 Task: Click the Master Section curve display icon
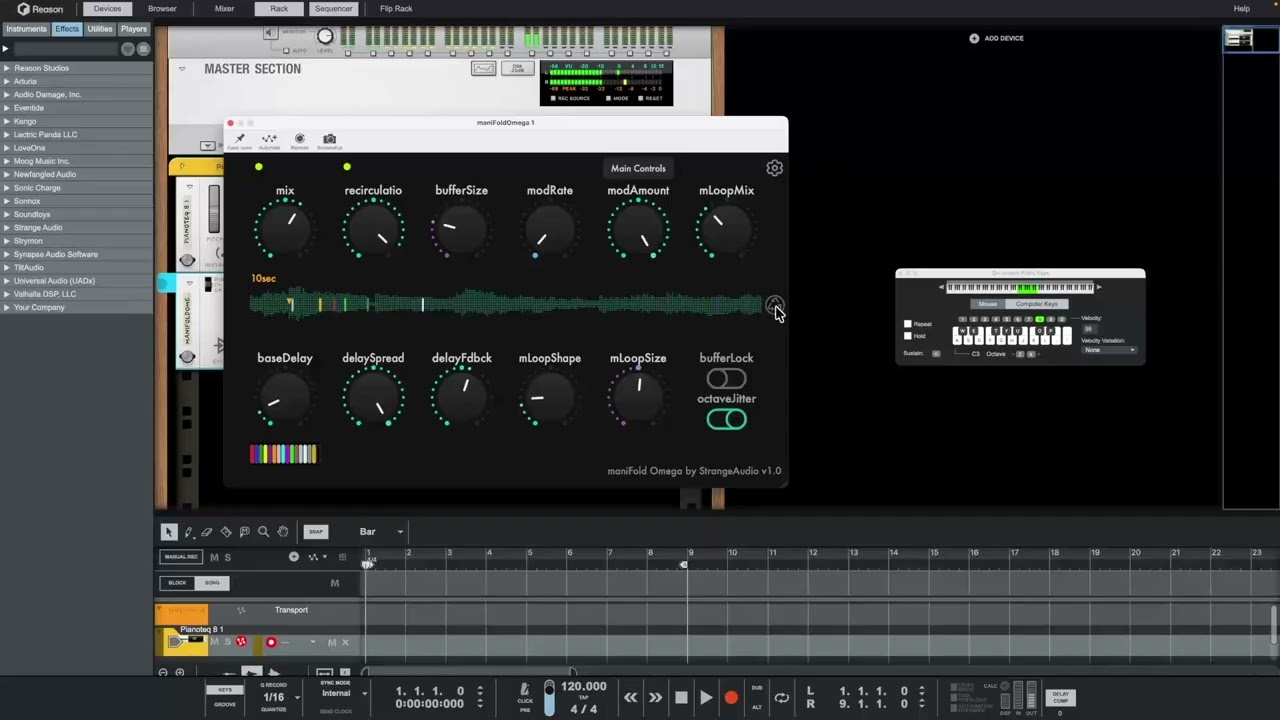pos(483,68)
